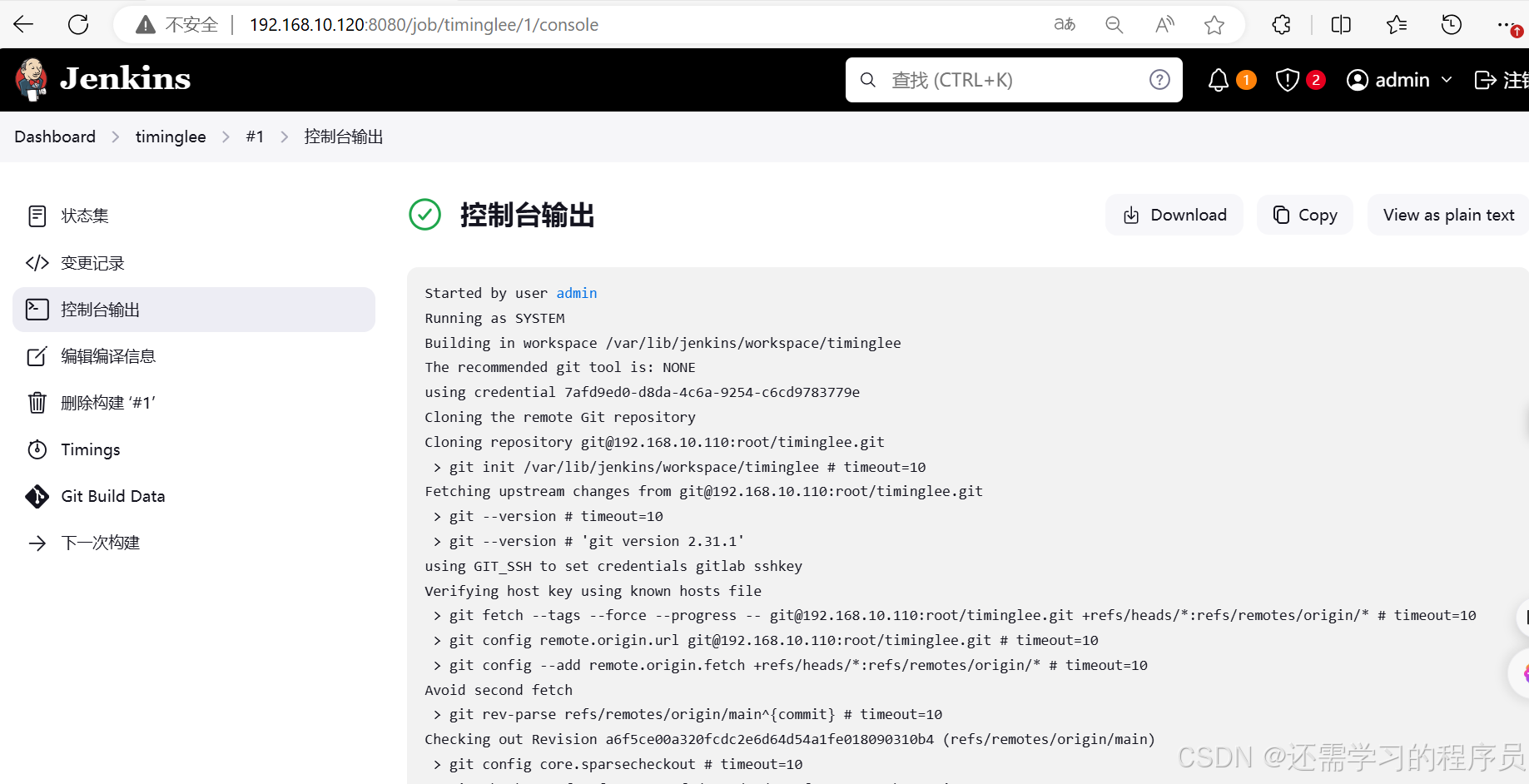Click the logout icon in the header
The height and width of the screenshot is (784, 1529).
coord(1485,80)
